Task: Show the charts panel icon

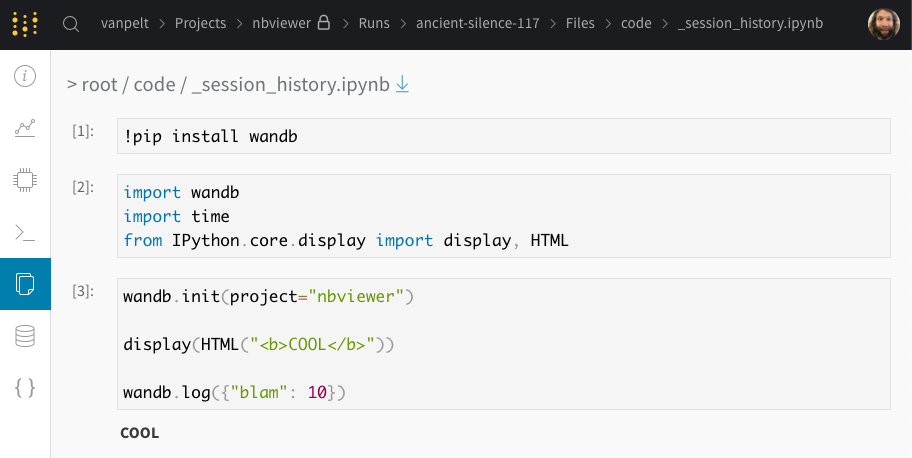Action: [x=25, y=128]
